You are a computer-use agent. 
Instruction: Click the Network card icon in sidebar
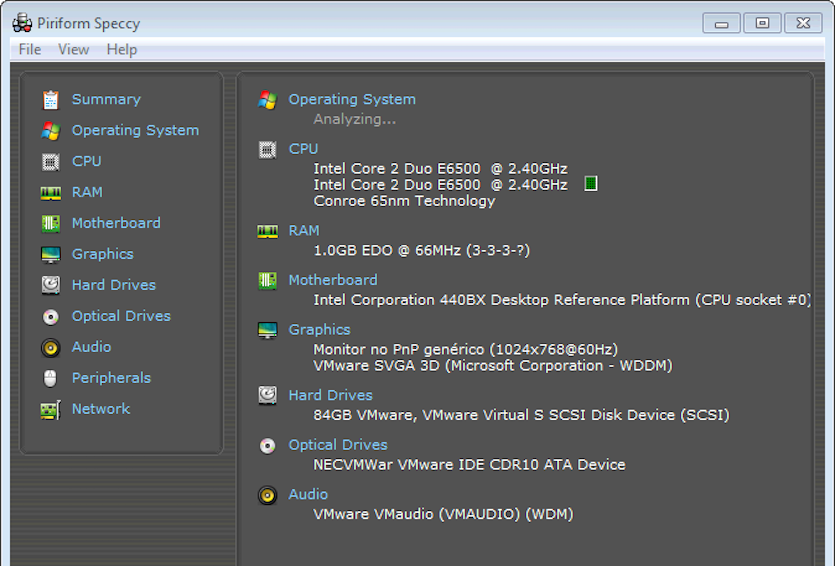tap(51, 409)
